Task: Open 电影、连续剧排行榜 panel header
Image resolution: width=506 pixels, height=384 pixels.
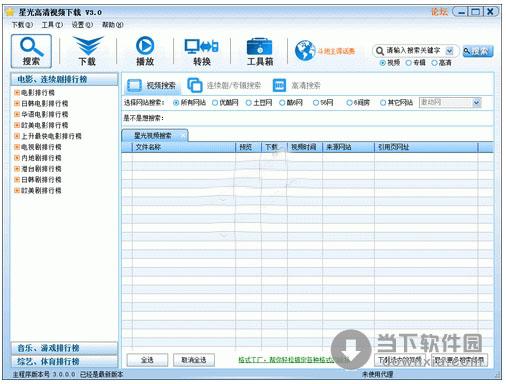Action: [x=64, y=79]
